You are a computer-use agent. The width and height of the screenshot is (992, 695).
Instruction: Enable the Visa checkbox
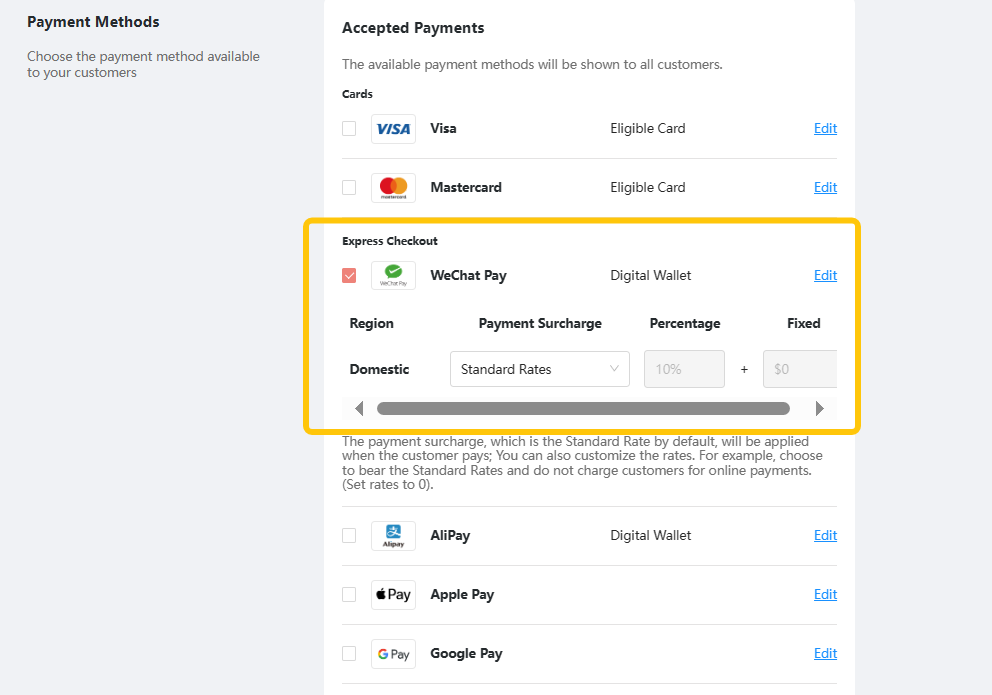click(349, 128)
